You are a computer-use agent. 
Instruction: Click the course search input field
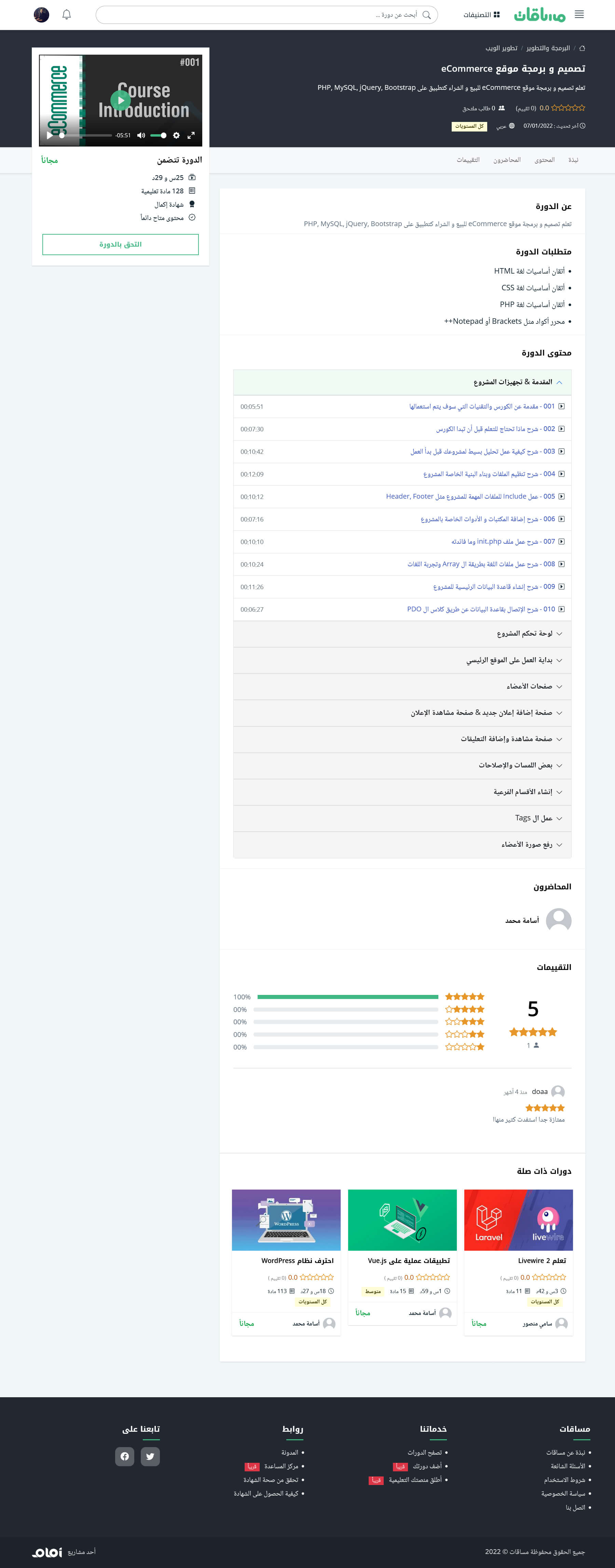pos(262,15)
